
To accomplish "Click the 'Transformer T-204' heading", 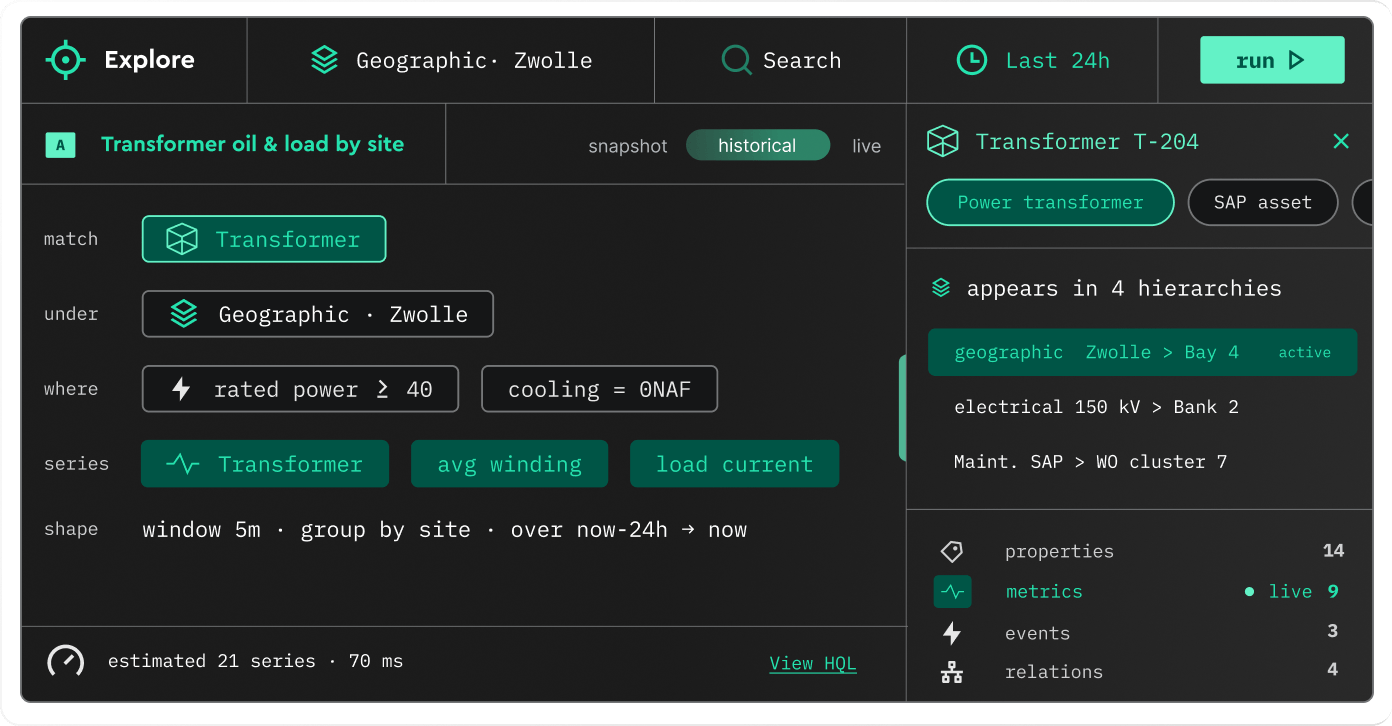I will pyautogui.click(x=1087, y=142).
